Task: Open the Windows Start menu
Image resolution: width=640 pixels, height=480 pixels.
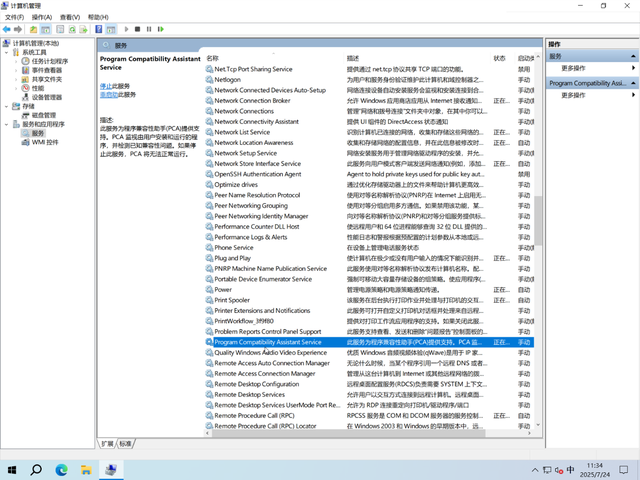Action: point(12,470)
